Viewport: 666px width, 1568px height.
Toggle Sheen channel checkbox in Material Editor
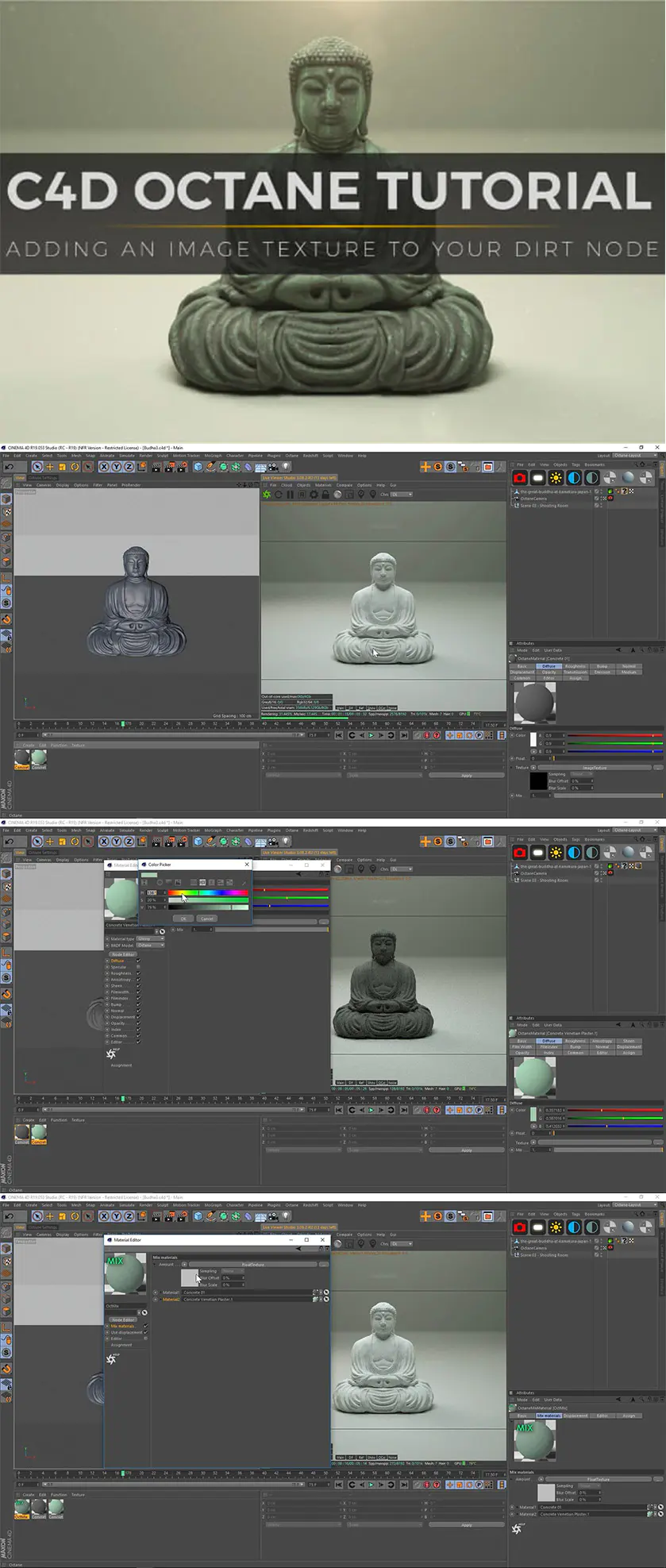tap(138, 986)
